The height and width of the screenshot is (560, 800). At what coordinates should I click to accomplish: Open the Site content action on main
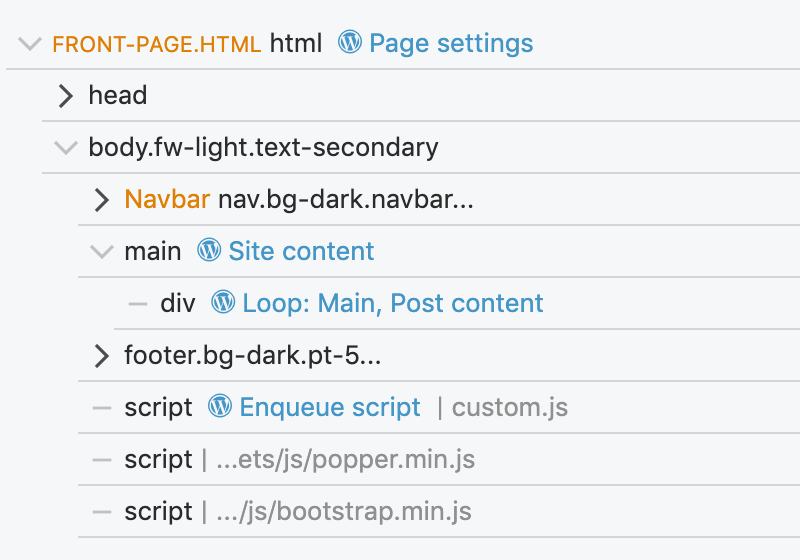(x=301, y=251)
